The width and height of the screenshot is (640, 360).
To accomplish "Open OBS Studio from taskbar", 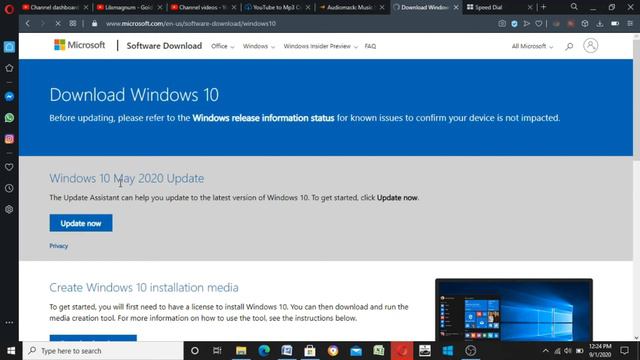I will (x=471, y=351).
